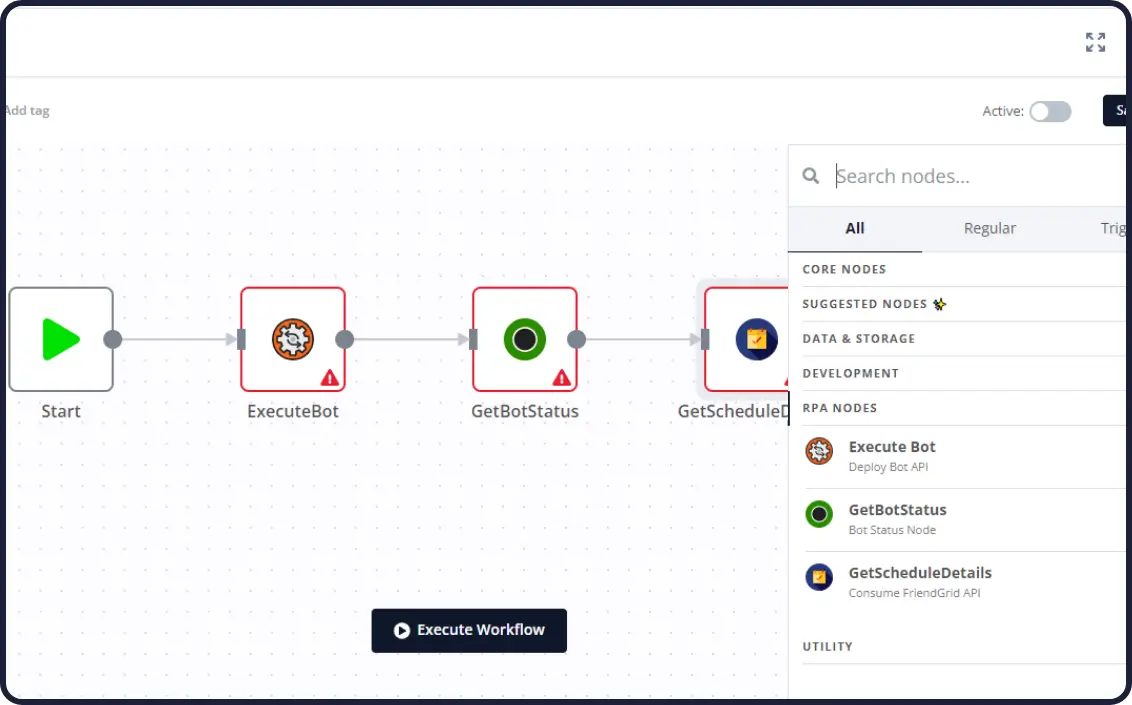Expand the Suggested Nodes category
Image resolution: width=1132 pixels, height=705 pixels.
pyautogui.click(x=963, y=304)
